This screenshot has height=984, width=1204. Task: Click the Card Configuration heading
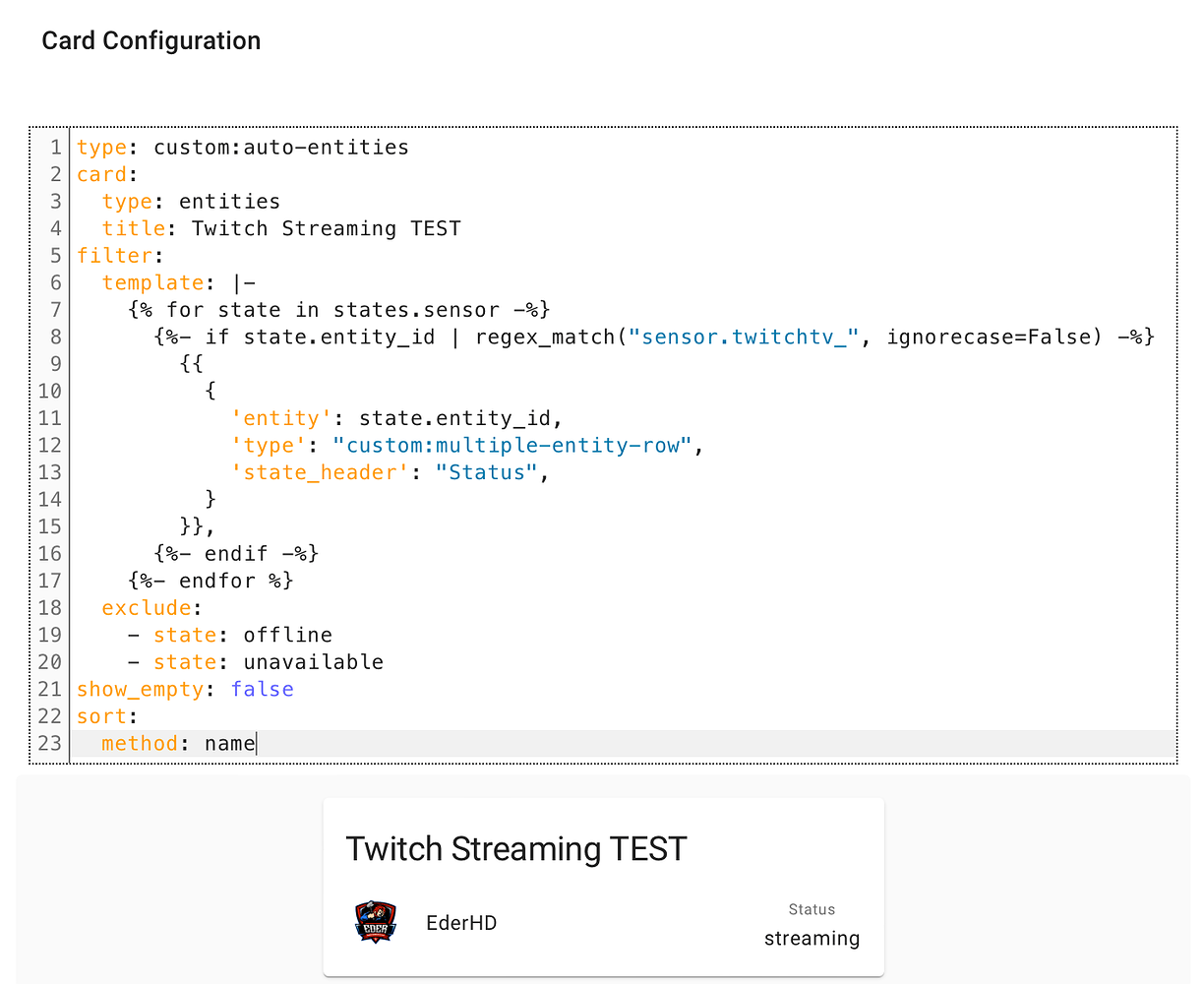(x=150, y=40)
